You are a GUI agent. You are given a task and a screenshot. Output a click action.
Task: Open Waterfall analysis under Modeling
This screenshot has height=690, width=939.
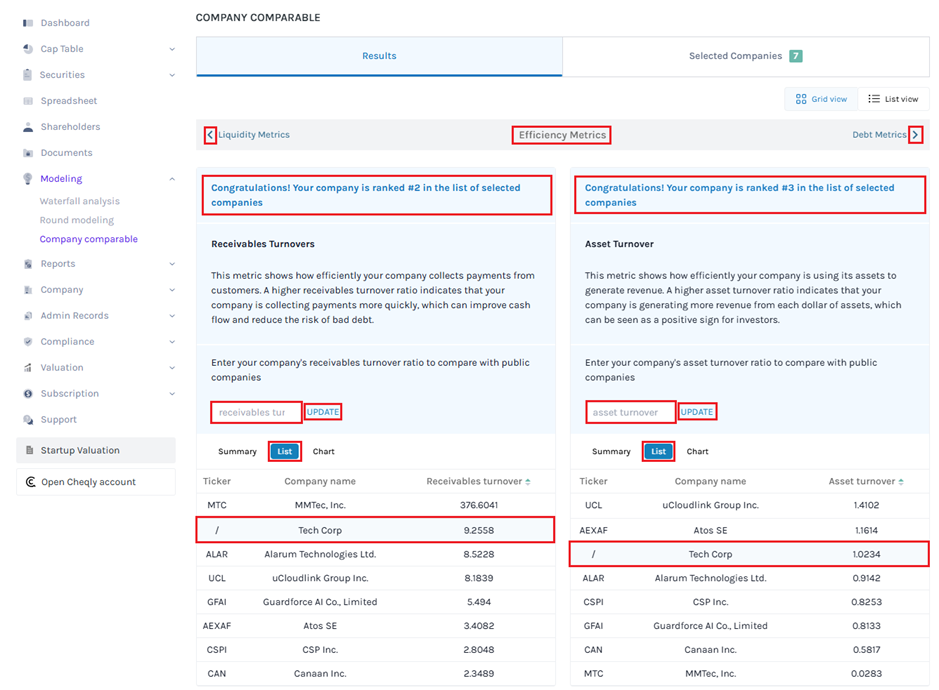pos(79,201)
